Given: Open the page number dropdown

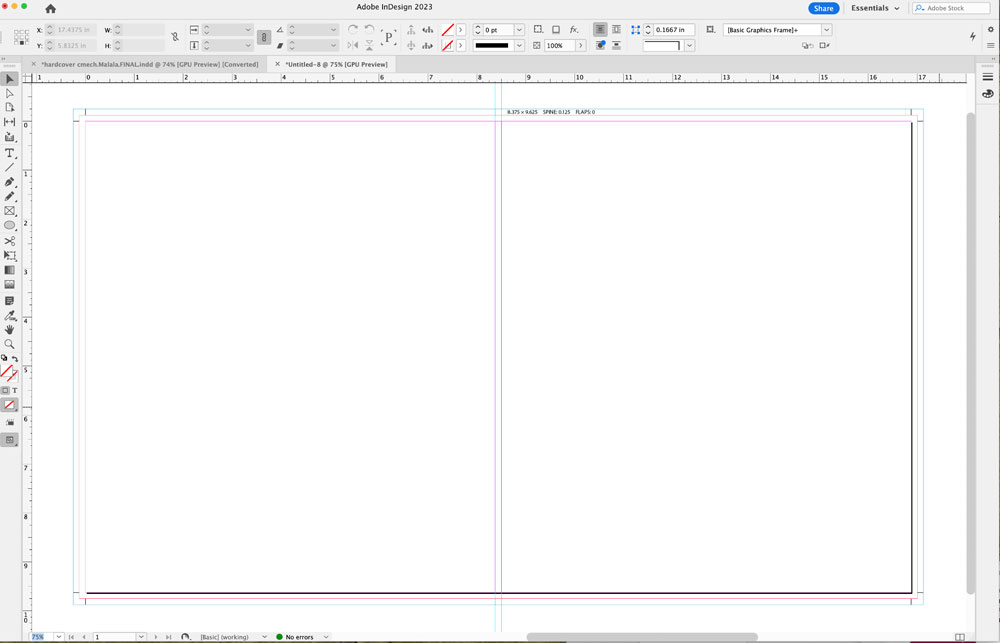Looking at the screenshot, I should 141,637.
